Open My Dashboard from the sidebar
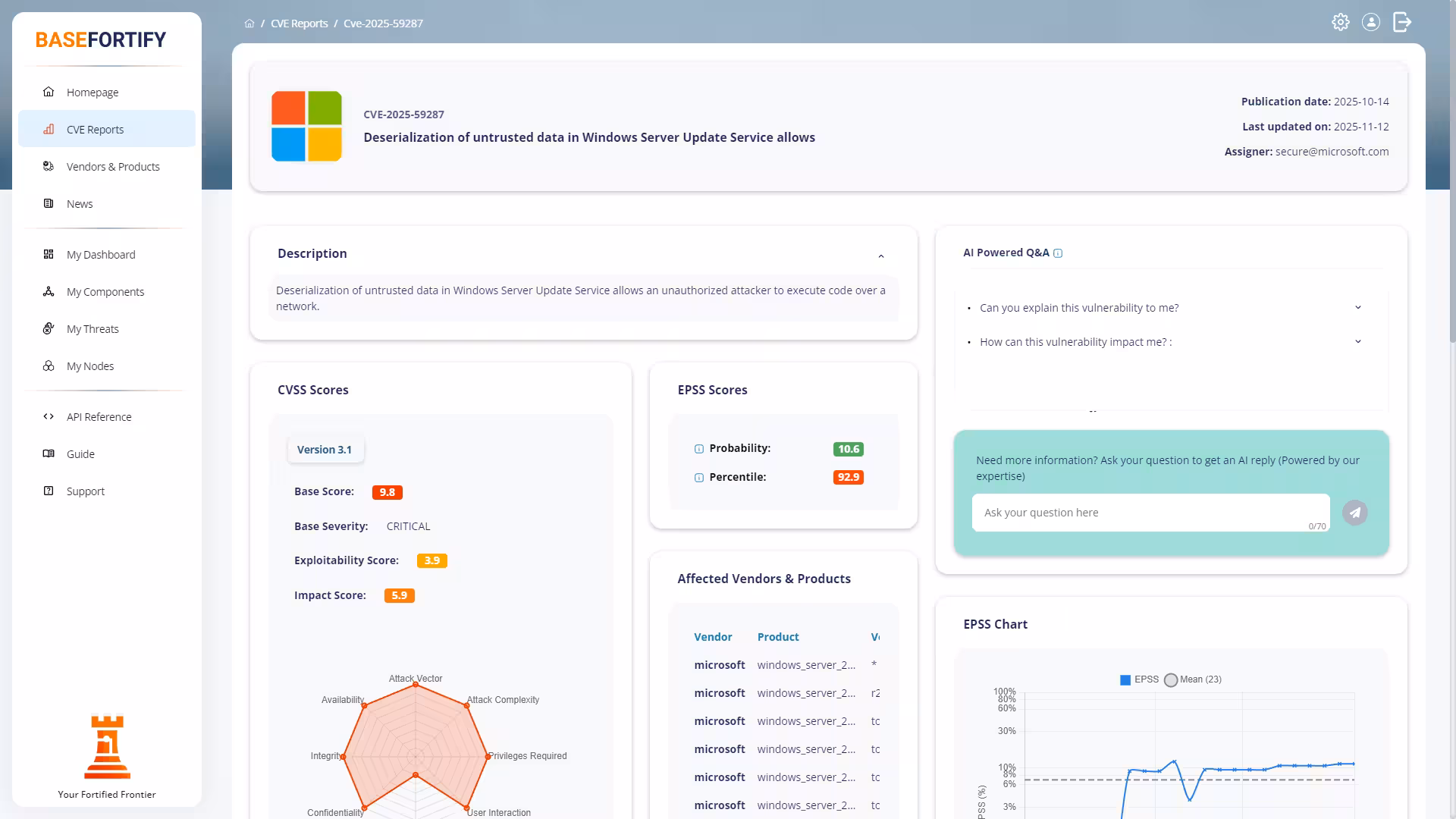 (x=101, y=255)
